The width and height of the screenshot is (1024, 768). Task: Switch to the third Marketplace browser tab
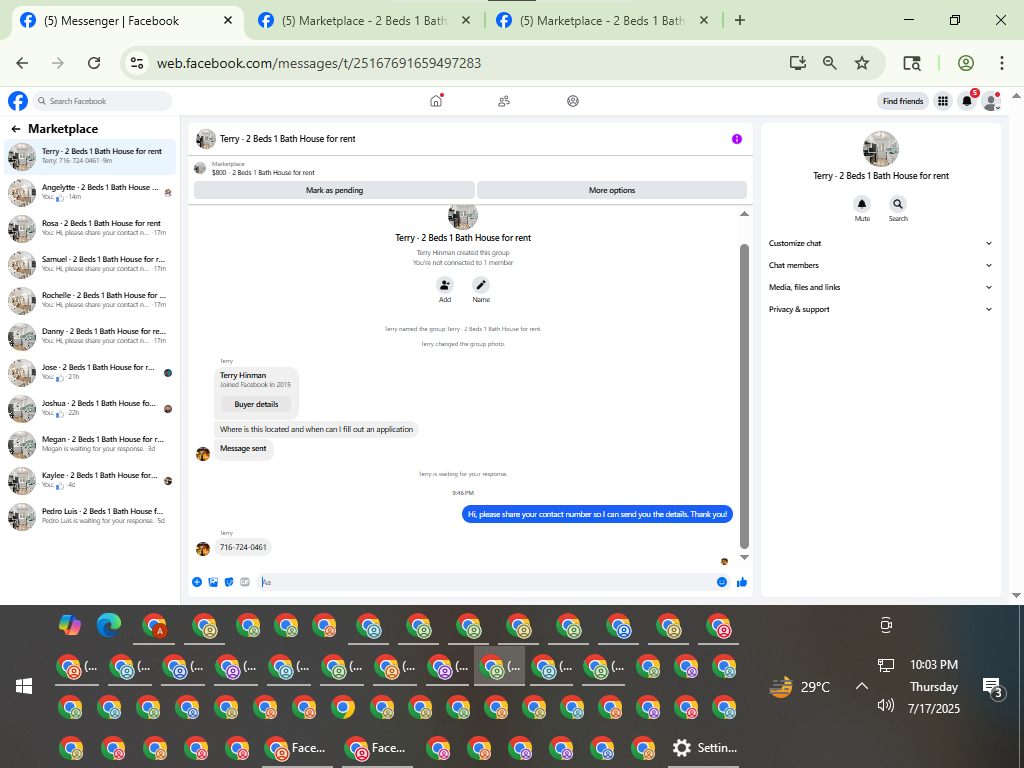602,21
